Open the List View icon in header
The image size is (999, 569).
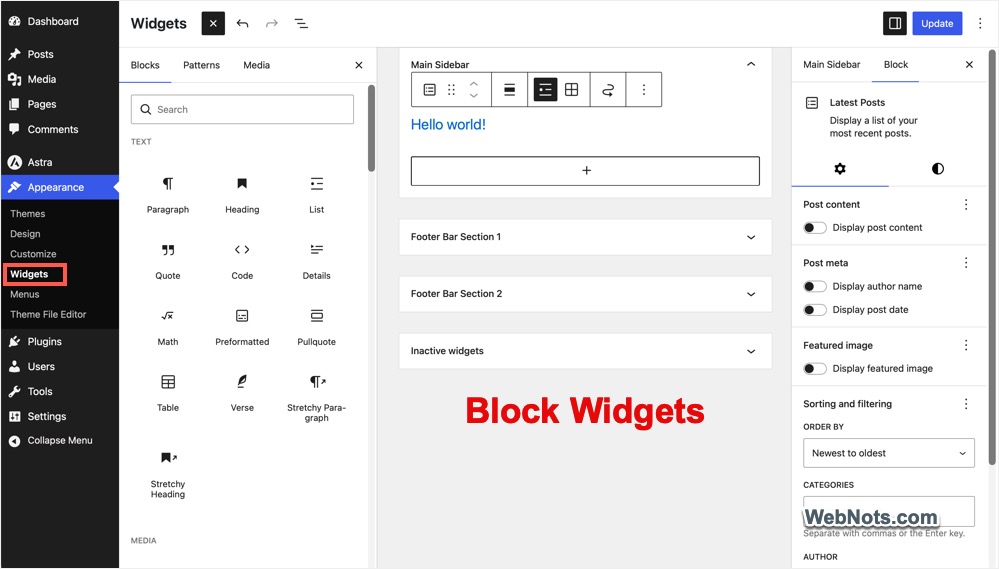pyautogui.click(x=301, y=24)
